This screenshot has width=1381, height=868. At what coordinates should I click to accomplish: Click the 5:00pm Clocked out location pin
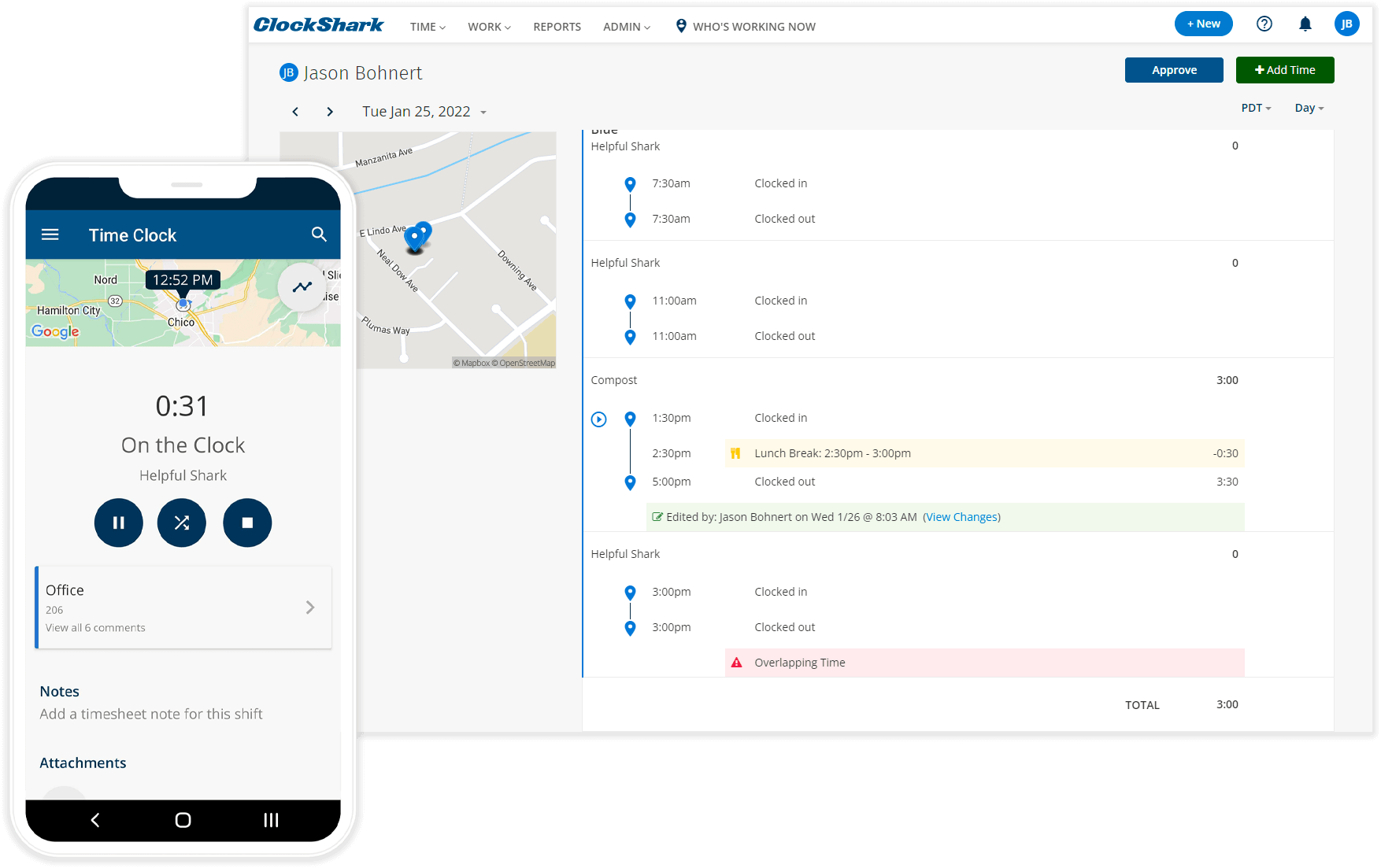coord(630,482)
